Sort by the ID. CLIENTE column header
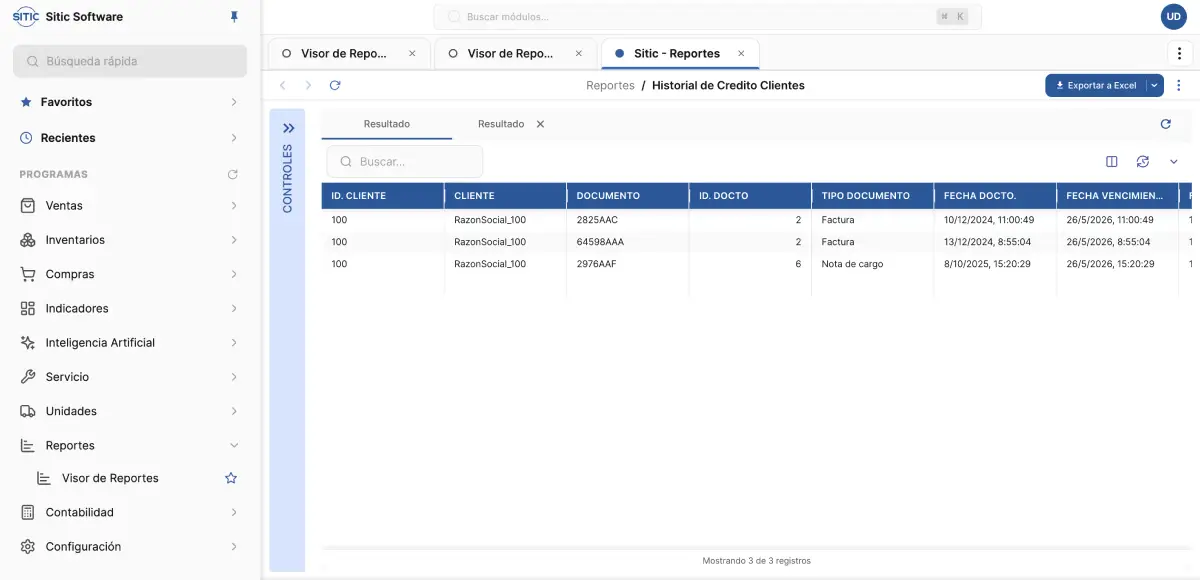This screenshot has width=1200, height=580. pos(382,195)
